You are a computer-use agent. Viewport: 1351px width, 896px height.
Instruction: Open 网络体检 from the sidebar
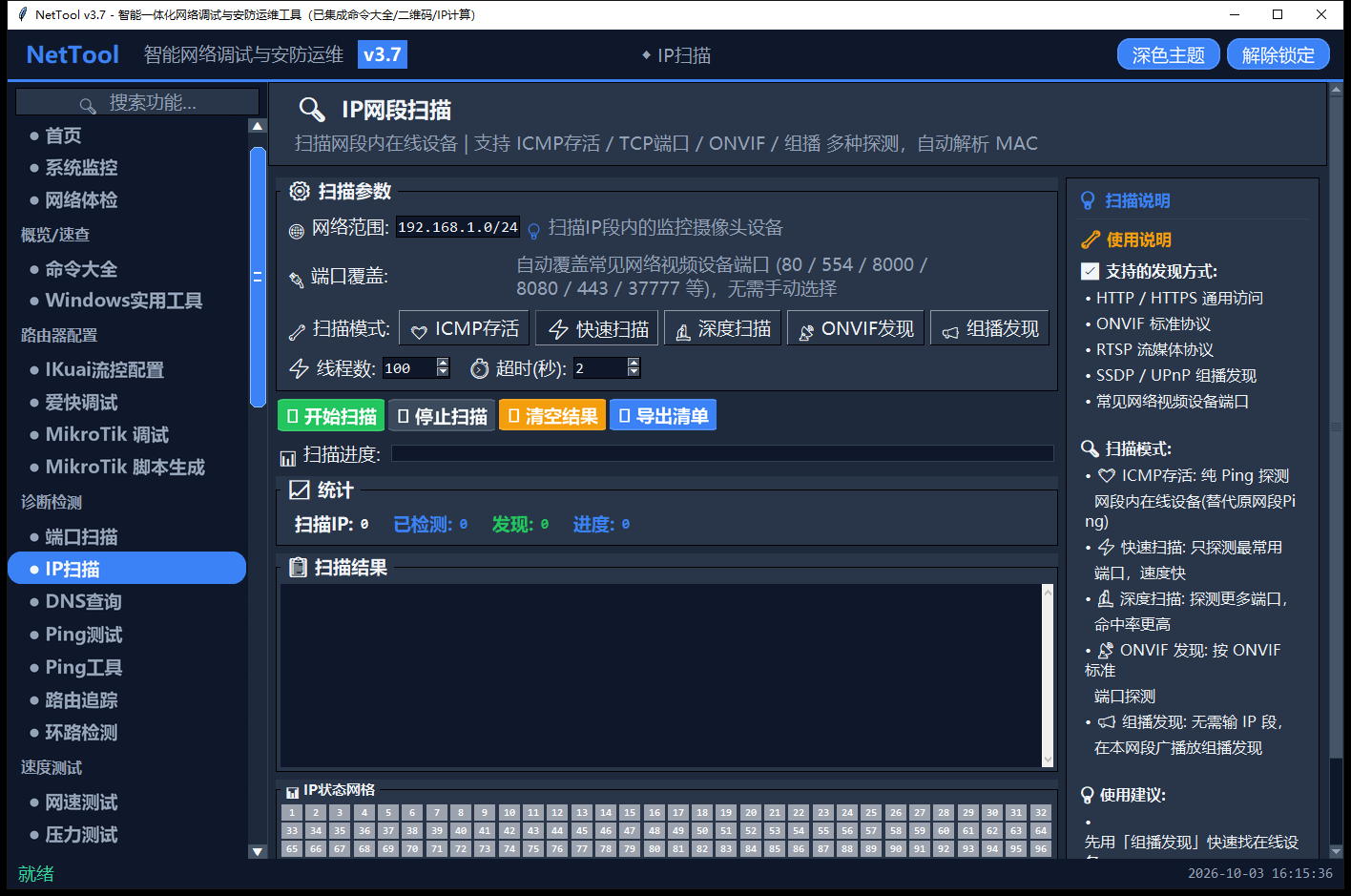[81, 200]
